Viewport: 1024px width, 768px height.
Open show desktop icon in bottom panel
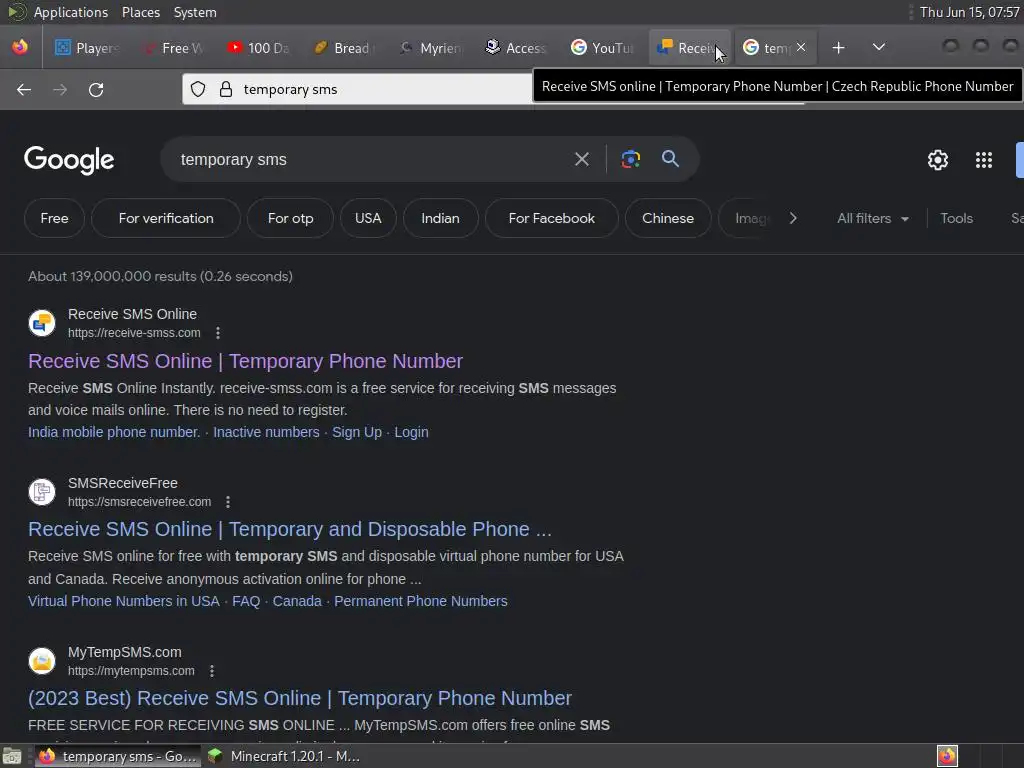tap(12, 756)
